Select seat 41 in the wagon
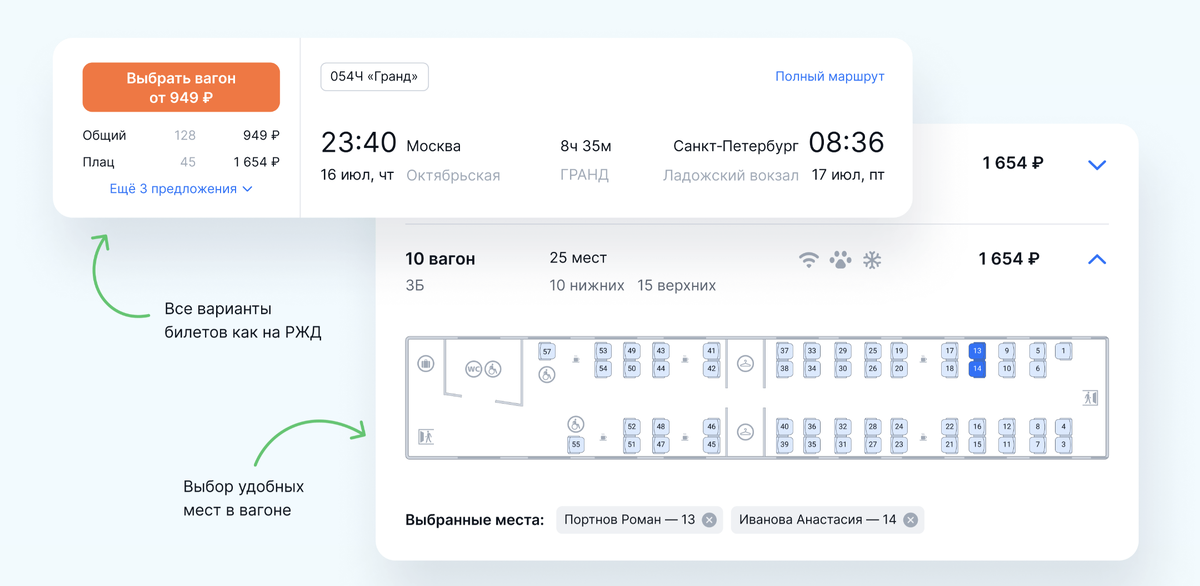Image resolution: width=1200 pixels, height=586 pixels. [711, 351]
